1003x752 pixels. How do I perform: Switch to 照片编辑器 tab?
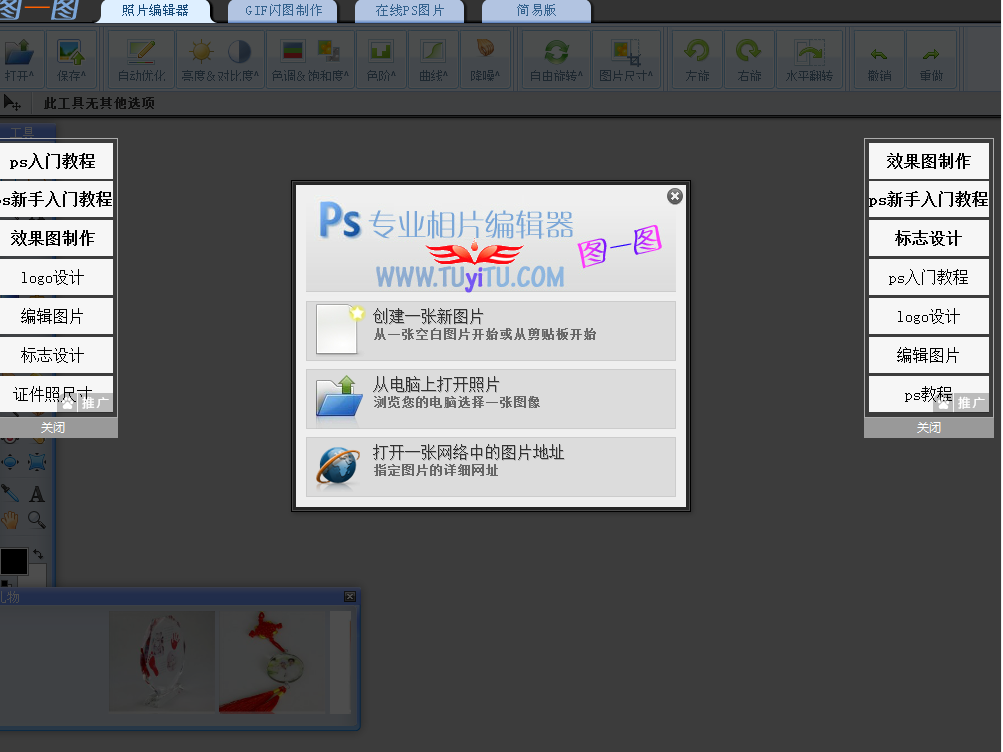click(x=155, y=11)
